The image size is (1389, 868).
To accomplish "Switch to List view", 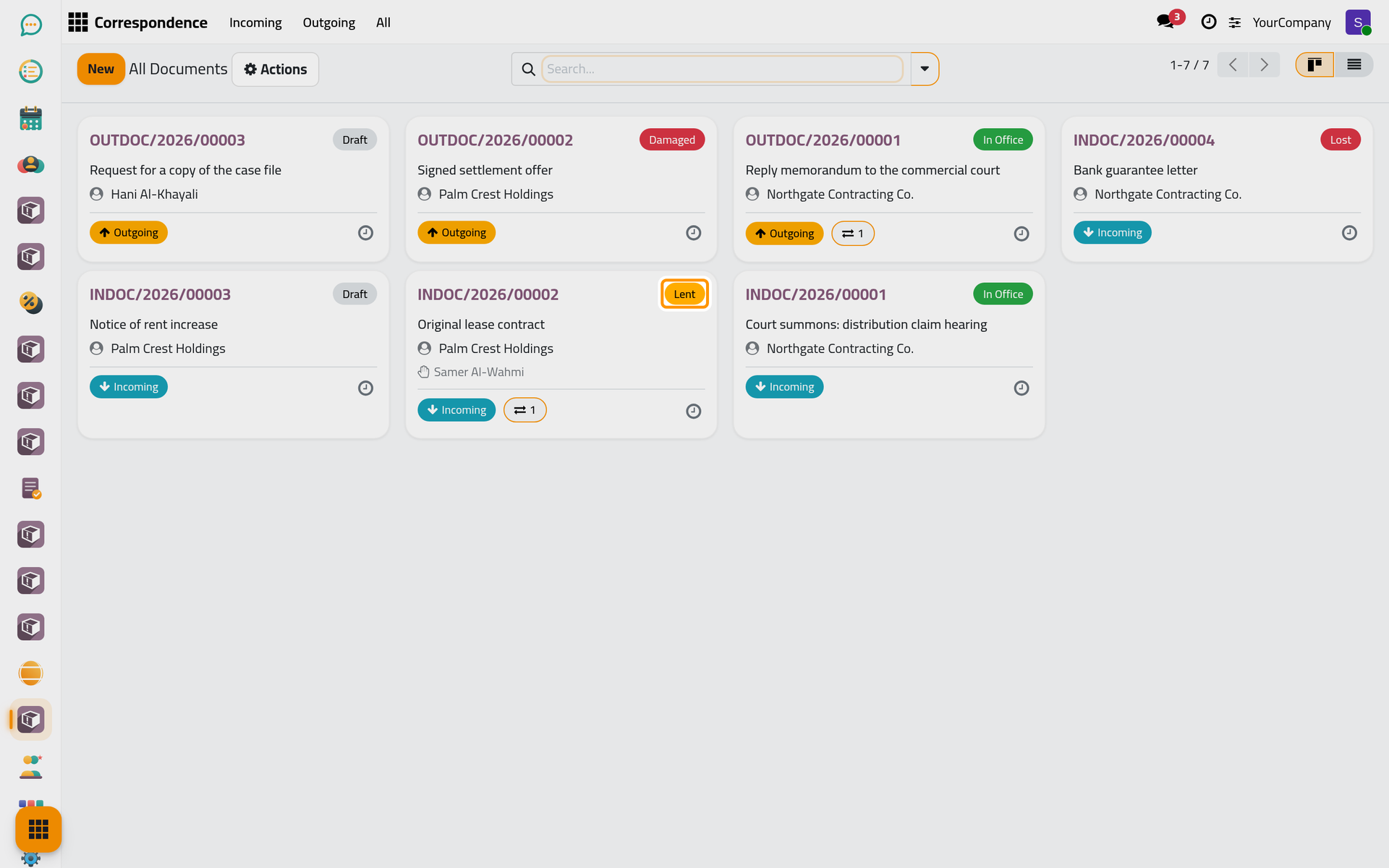I will [1354, 65].
